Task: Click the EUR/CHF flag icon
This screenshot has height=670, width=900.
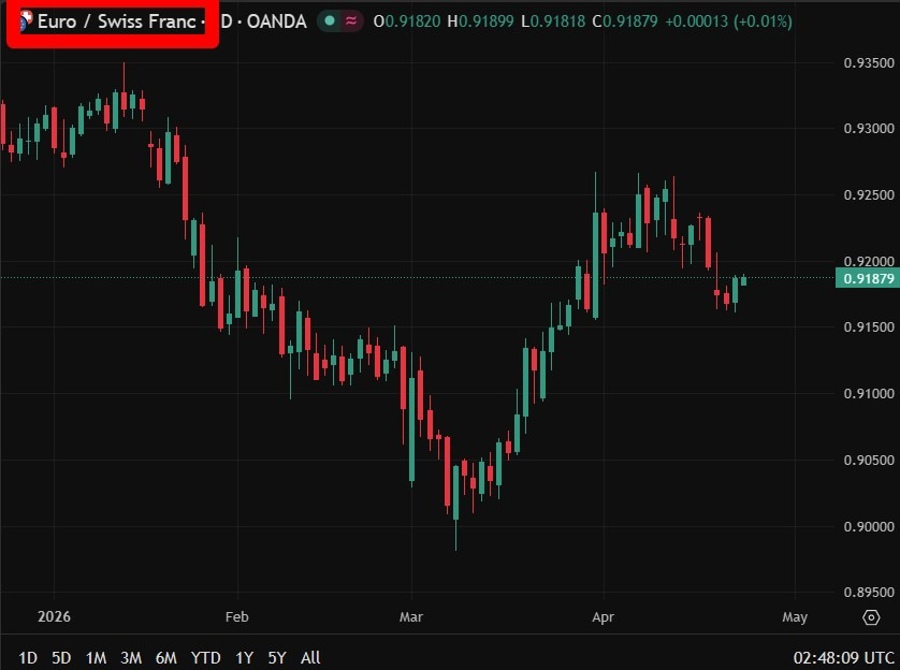Action: (x=25, y=21)
